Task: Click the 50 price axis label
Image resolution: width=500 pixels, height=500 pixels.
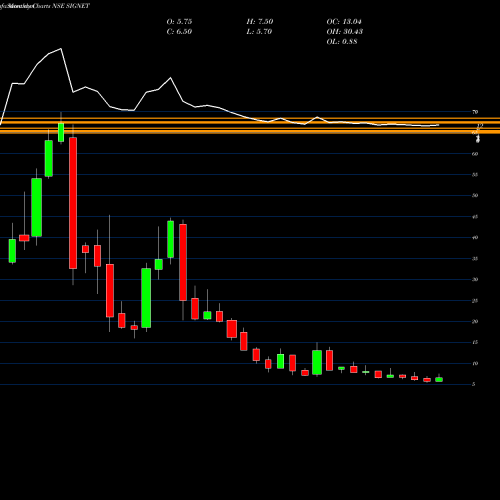Action: (475, 195)
